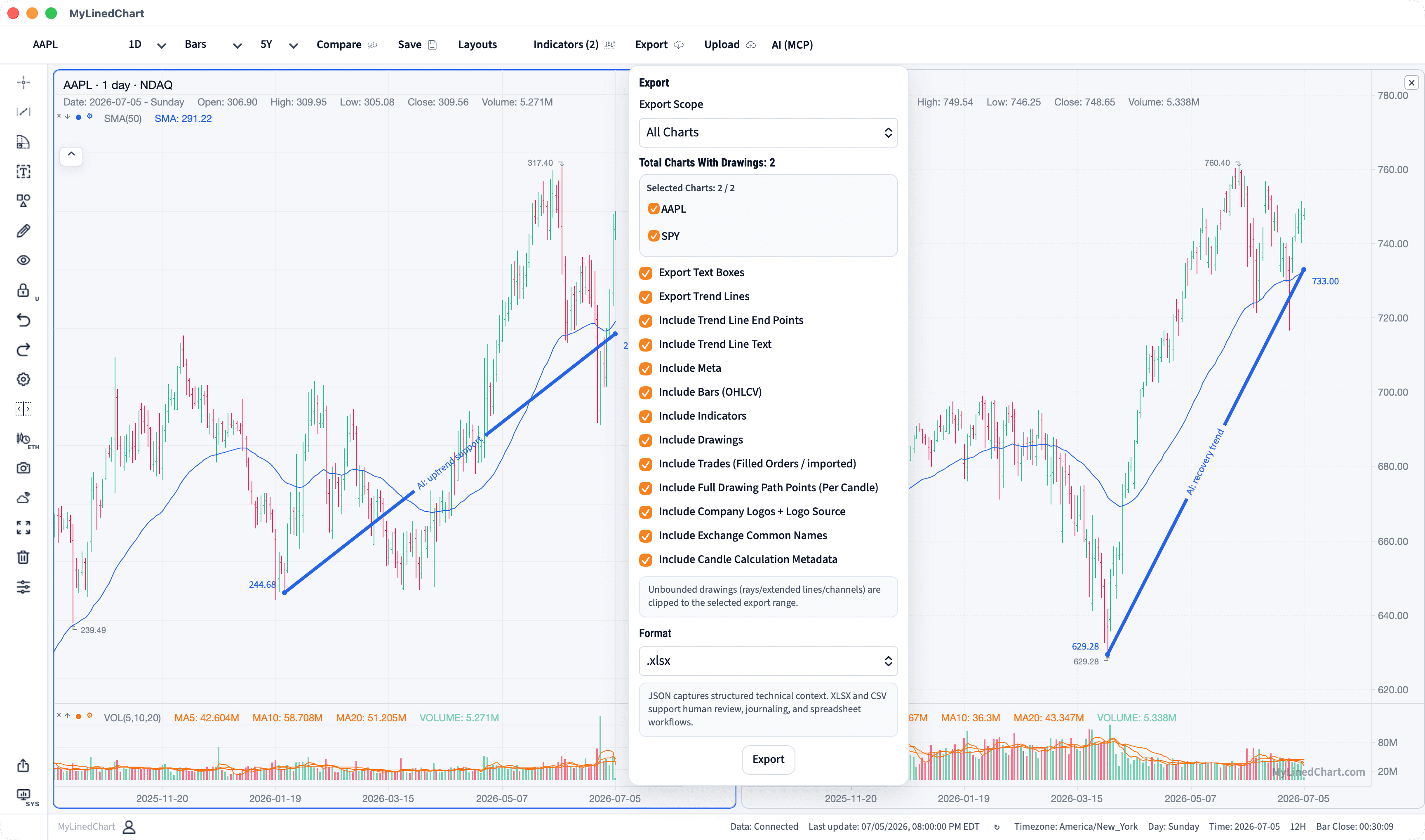This screenshot has height=840, width=1425.
Task: Delete drawings with trash icon
Action: [x=23, y=558]
